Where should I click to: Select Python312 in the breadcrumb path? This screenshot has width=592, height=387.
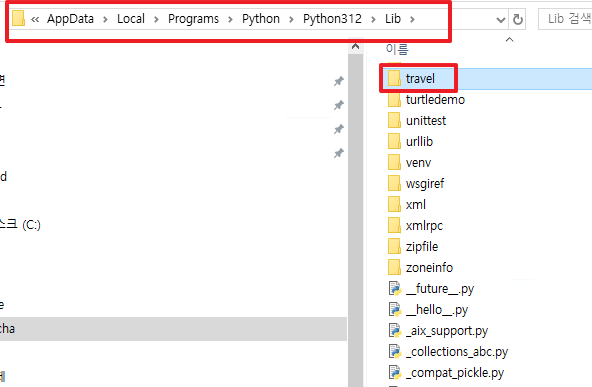(332, 19)
